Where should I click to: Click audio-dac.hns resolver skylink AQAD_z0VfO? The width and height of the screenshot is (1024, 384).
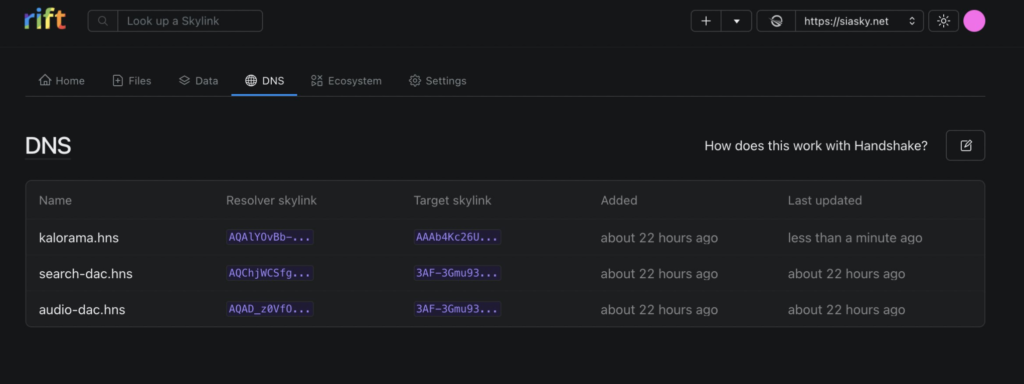pos(270,309)
